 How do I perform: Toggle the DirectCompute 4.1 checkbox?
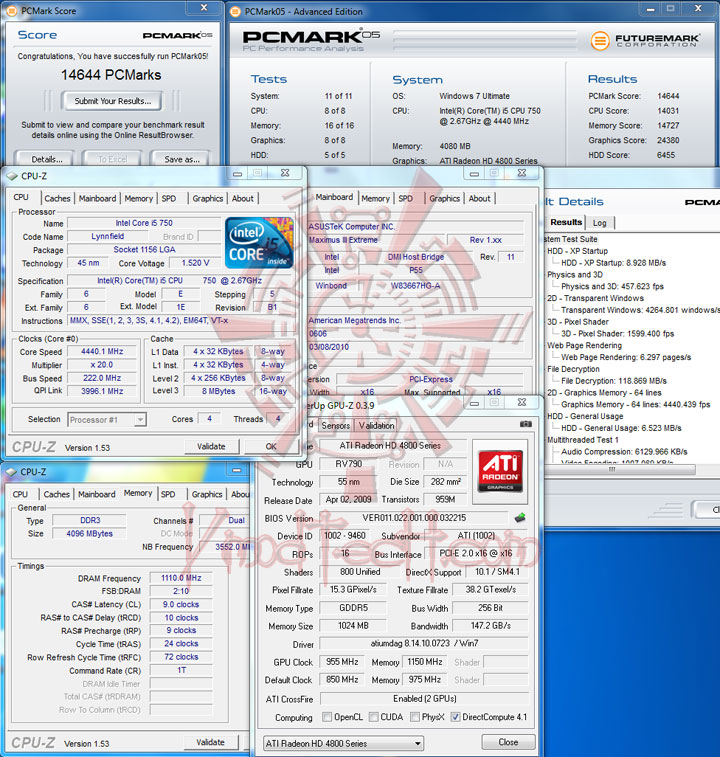(x=455, y=717)
